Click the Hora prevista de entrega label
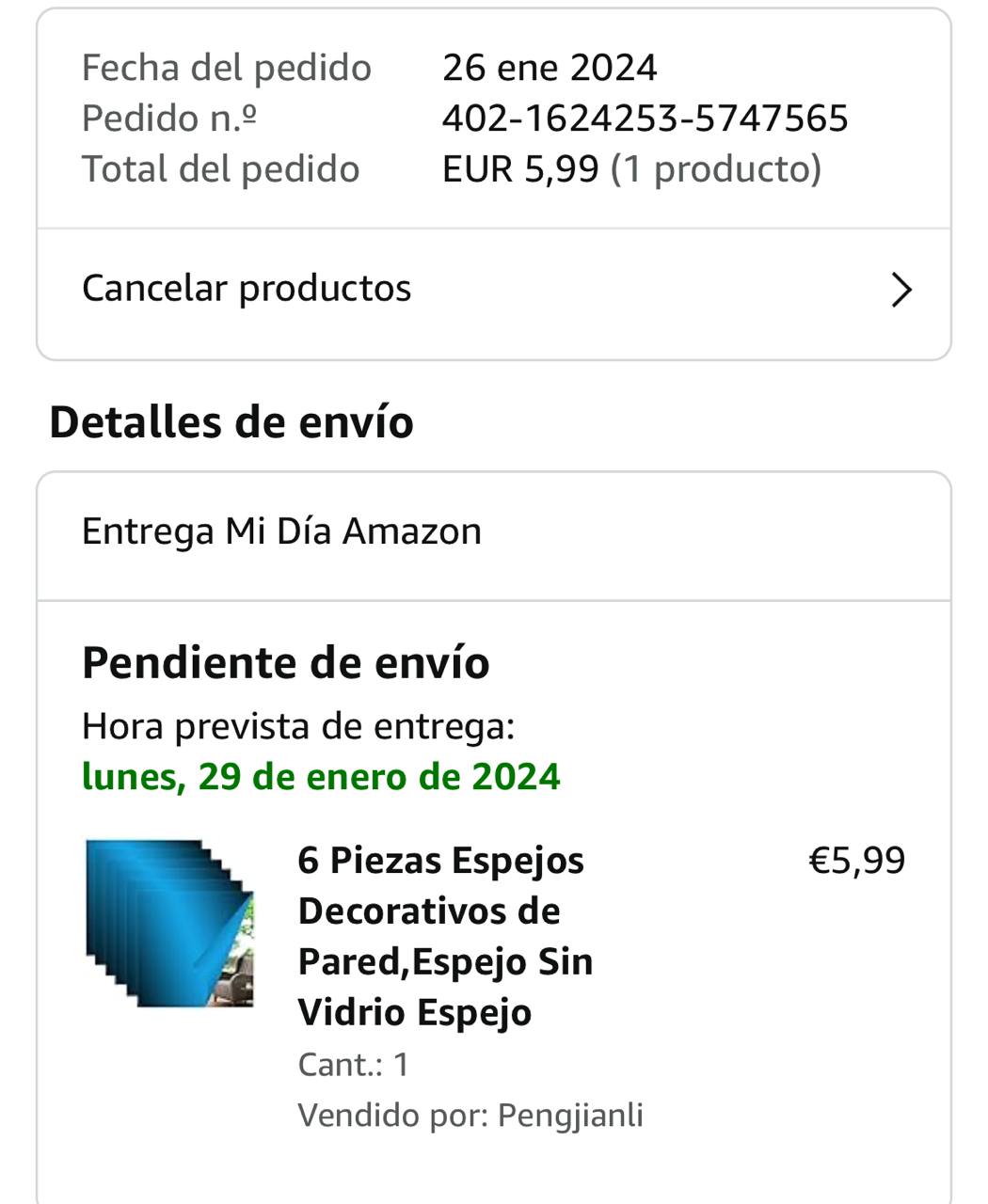 pyautogui.click(x=298, y=726)
